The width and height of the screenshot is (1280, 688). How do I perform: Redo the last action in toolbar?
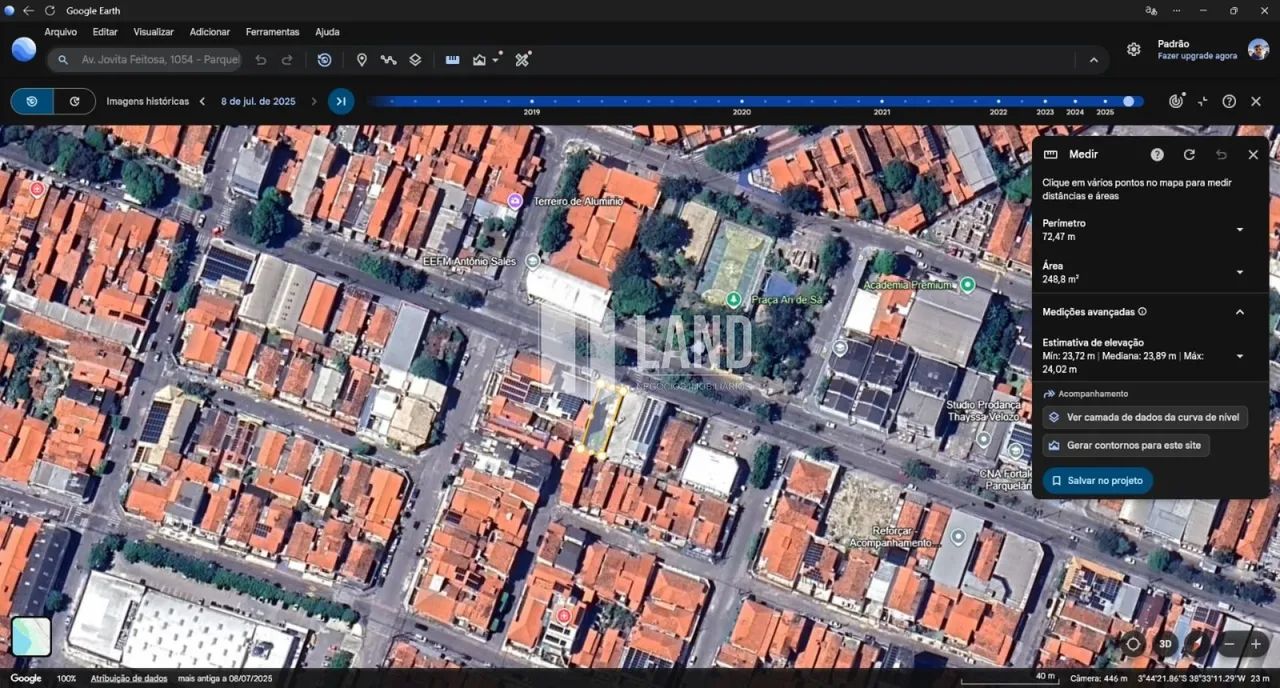coord(287,60)
